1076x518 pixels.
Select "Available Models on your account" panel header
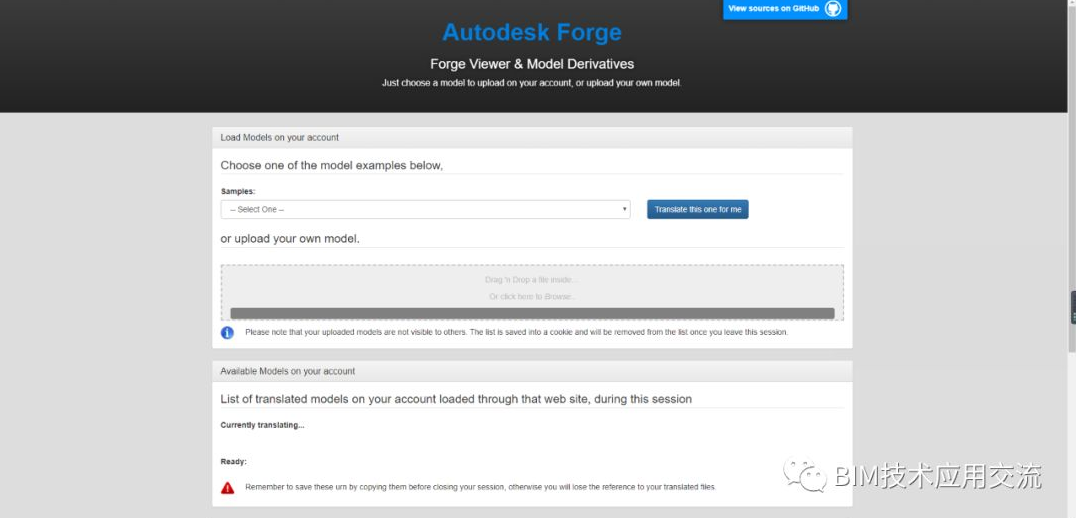point(288,371)
